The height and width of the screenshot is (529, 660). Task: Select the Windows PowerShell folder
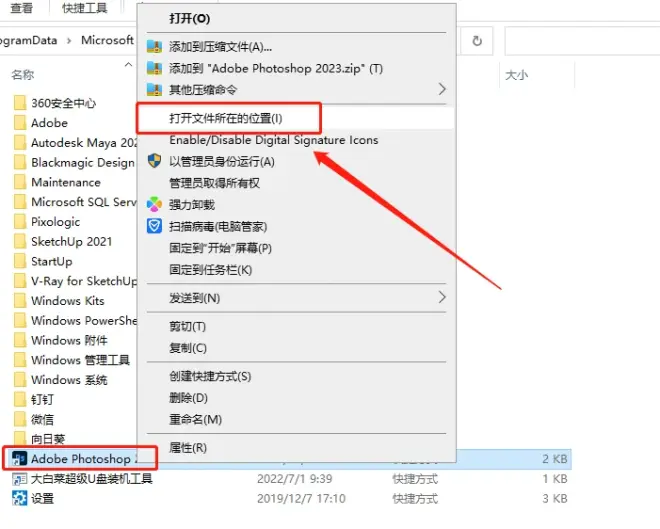click(x=75, y=320)
